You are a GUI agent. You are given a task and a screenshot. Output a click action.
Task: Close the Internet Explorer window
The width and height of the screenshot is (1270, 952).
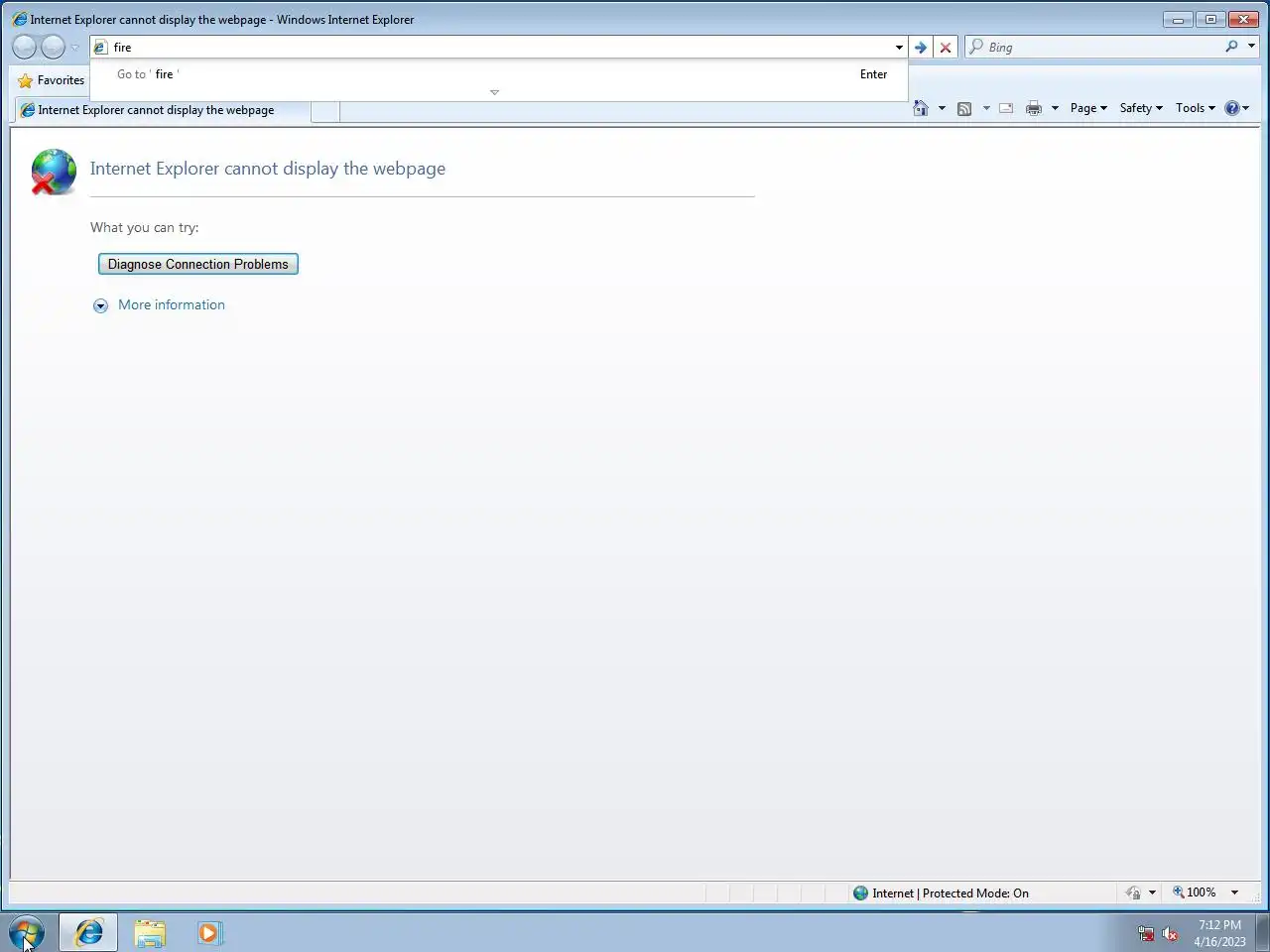pyautogui.click(x=1243, y=19)
